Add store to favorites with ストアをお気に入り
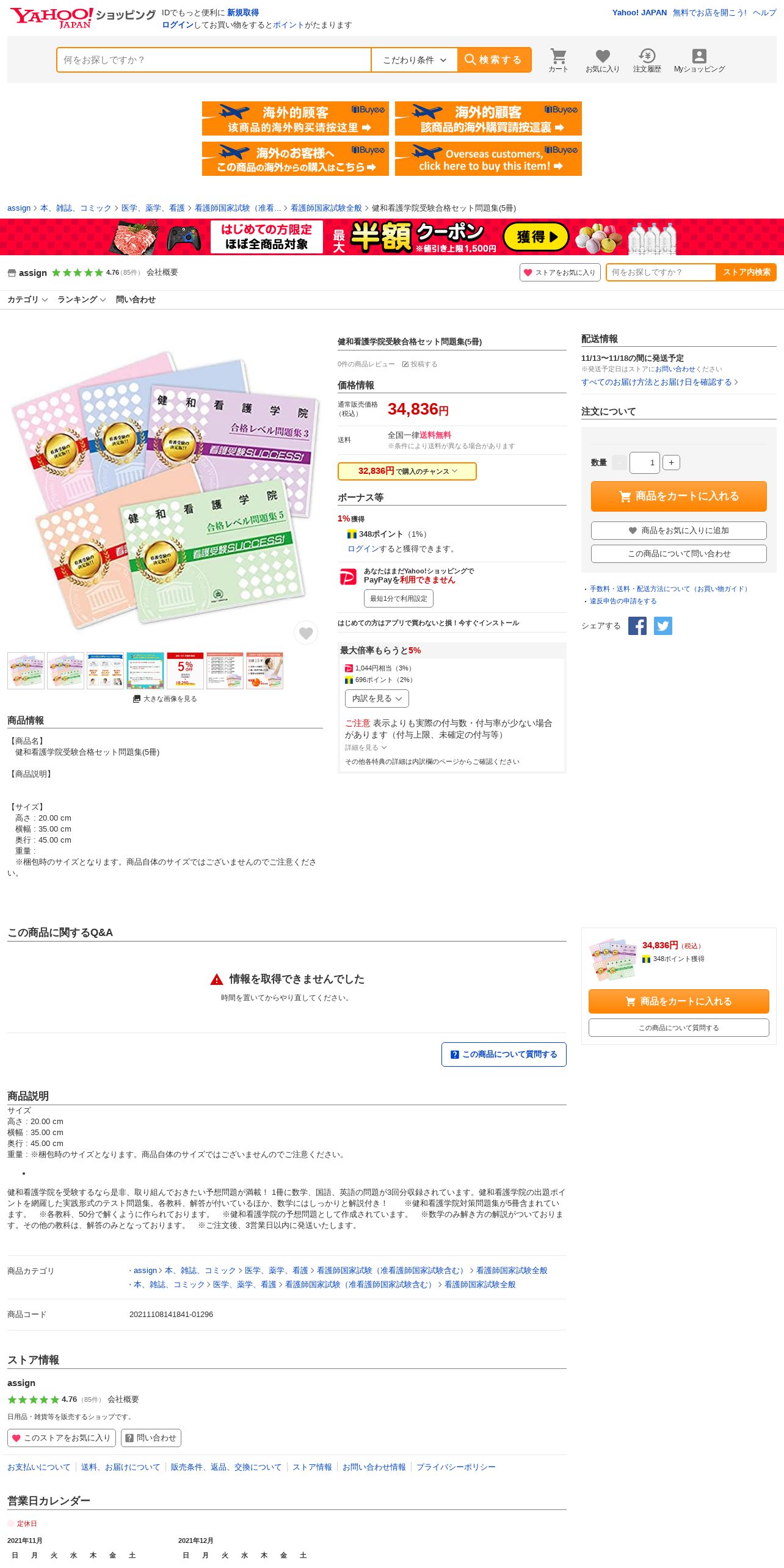The image size is (784, 1568). (560, 272)
